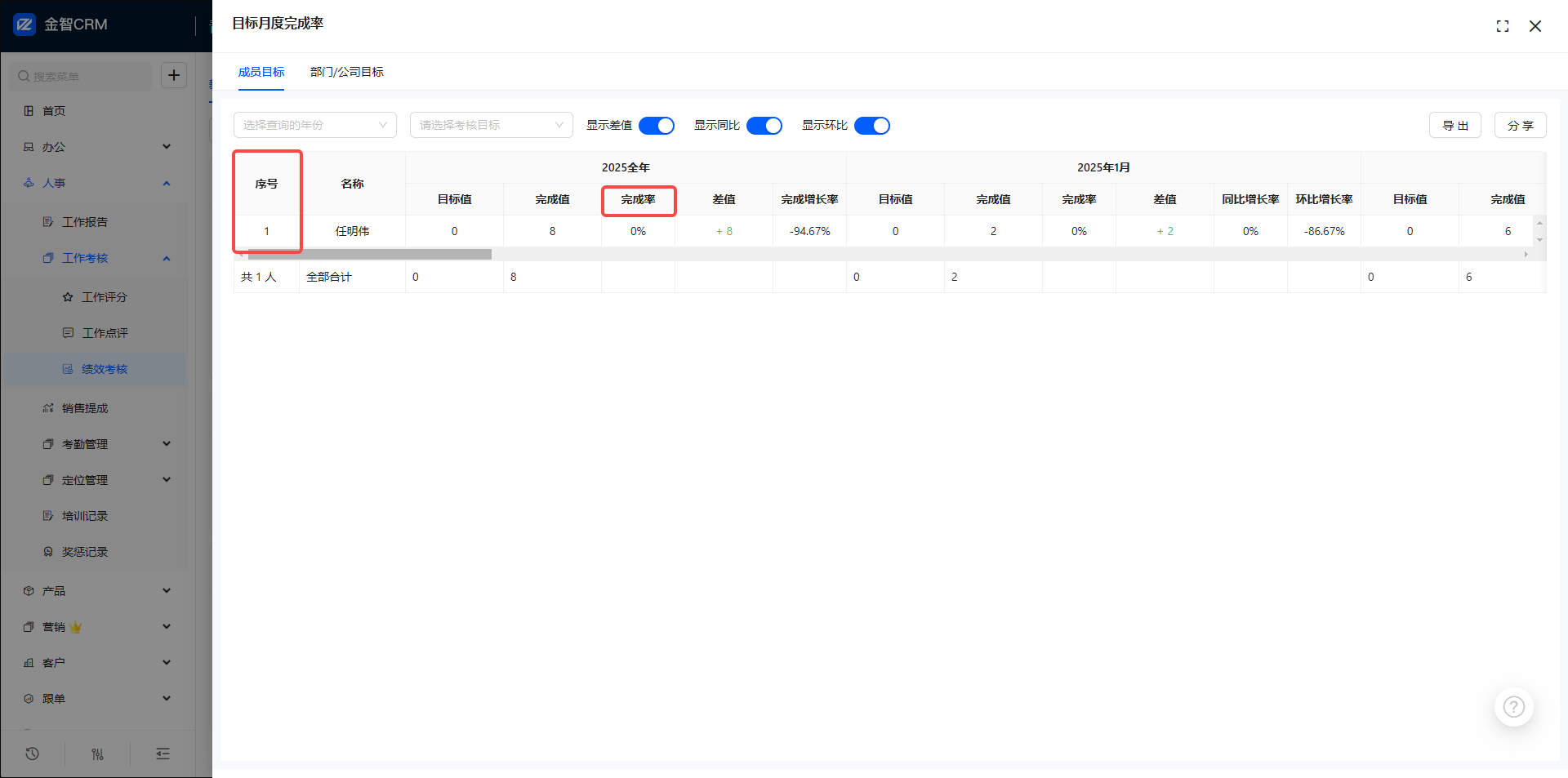1568x778 pixels.
Task: Click the 跟单 sidebar icon
Action: [x=29, y=699]
